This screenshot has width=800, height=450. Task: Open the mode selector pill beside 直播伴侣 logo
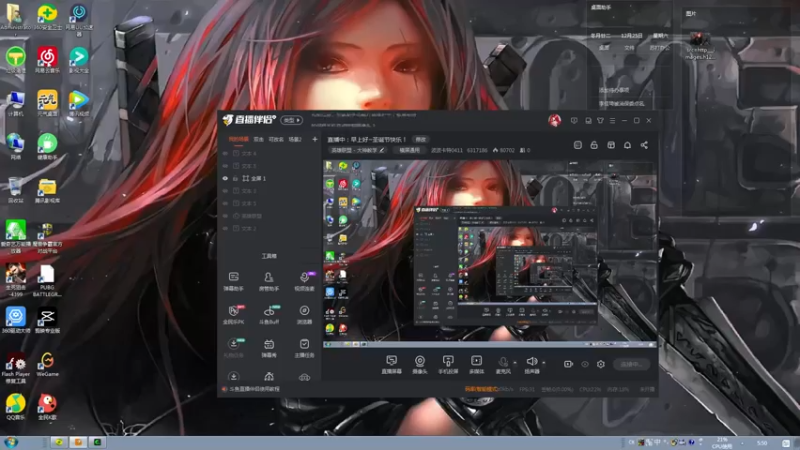point(291,120)
